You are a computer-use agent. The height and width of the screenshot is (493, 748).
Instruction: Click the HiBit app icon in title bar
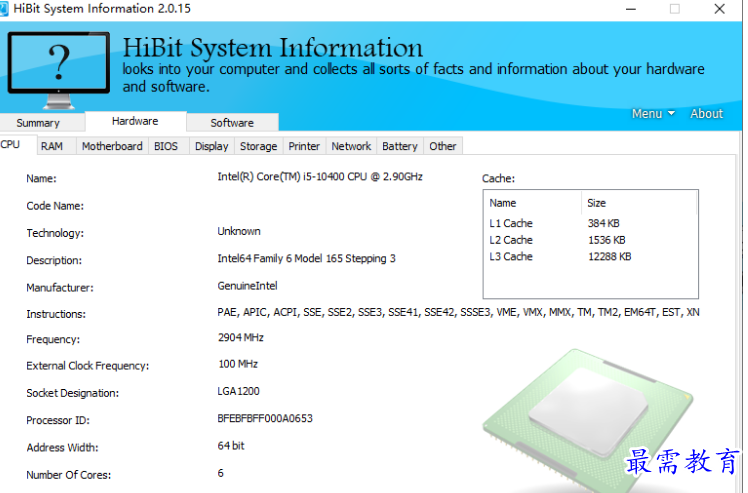coord(4,9)
